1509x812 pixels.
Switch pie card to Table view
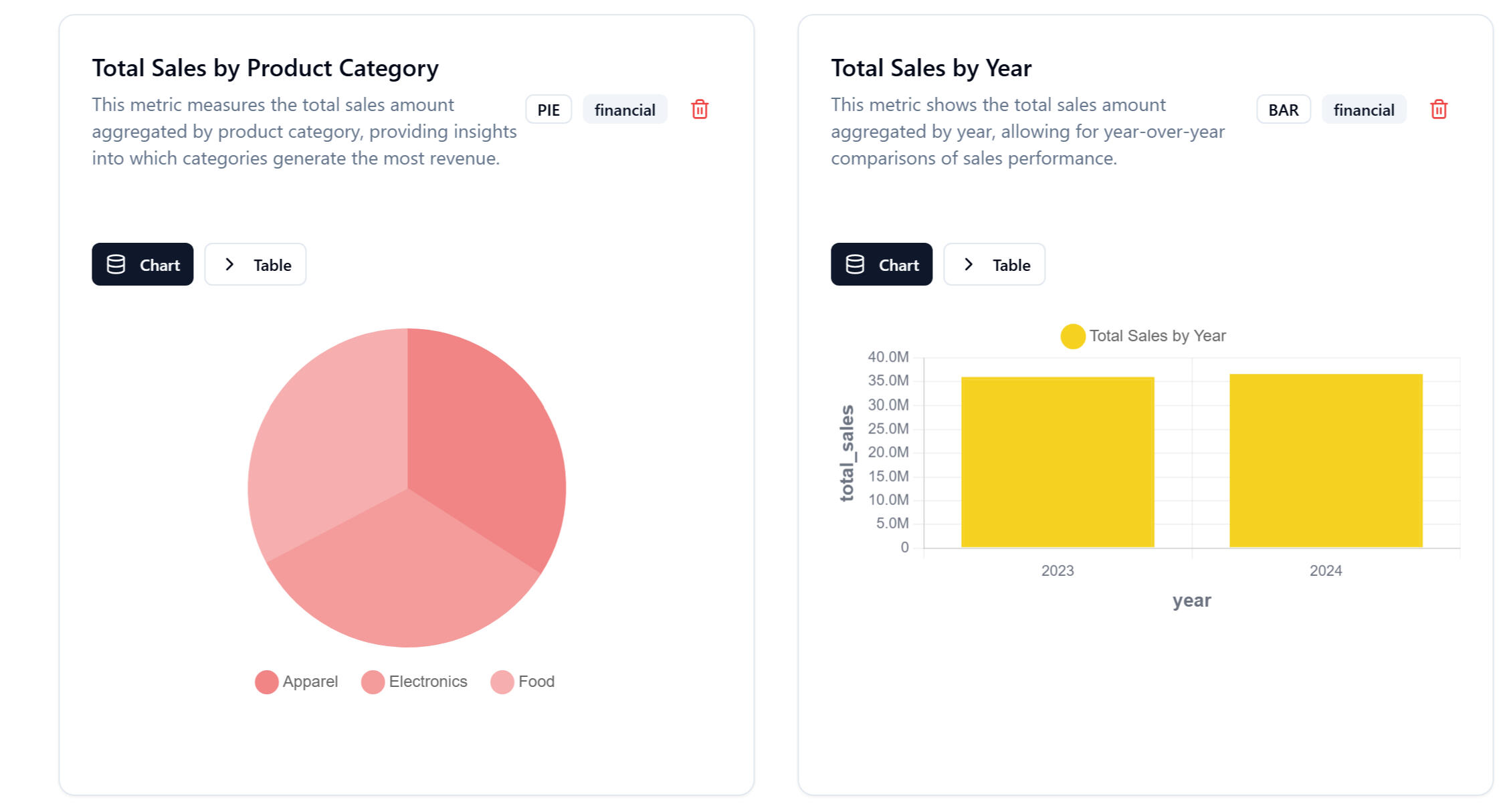(x=256, y=265)
